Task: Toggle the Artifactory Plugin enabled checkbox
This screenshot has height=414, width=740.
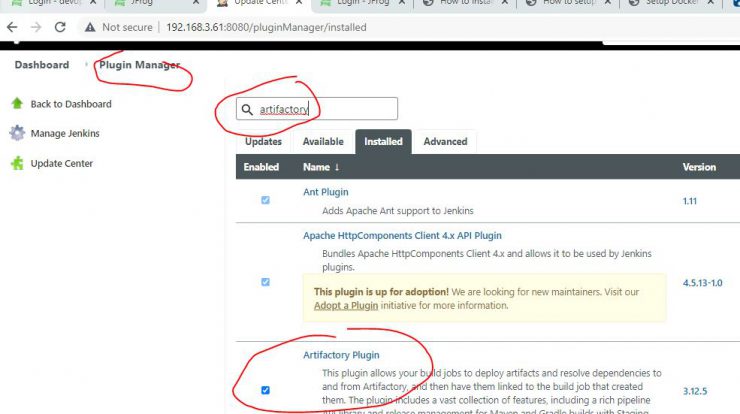Action: (x=265, y=390)
